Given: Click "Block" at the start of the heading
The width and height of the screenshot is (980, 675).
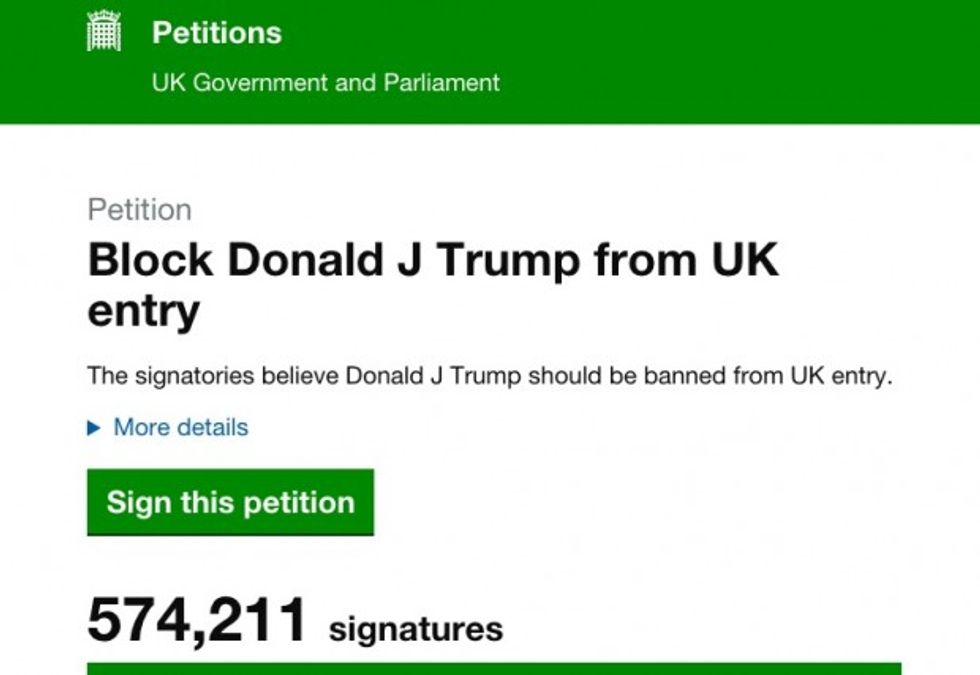Looking at the screenshot, I should pyautogui.click(x=150, y=260).
